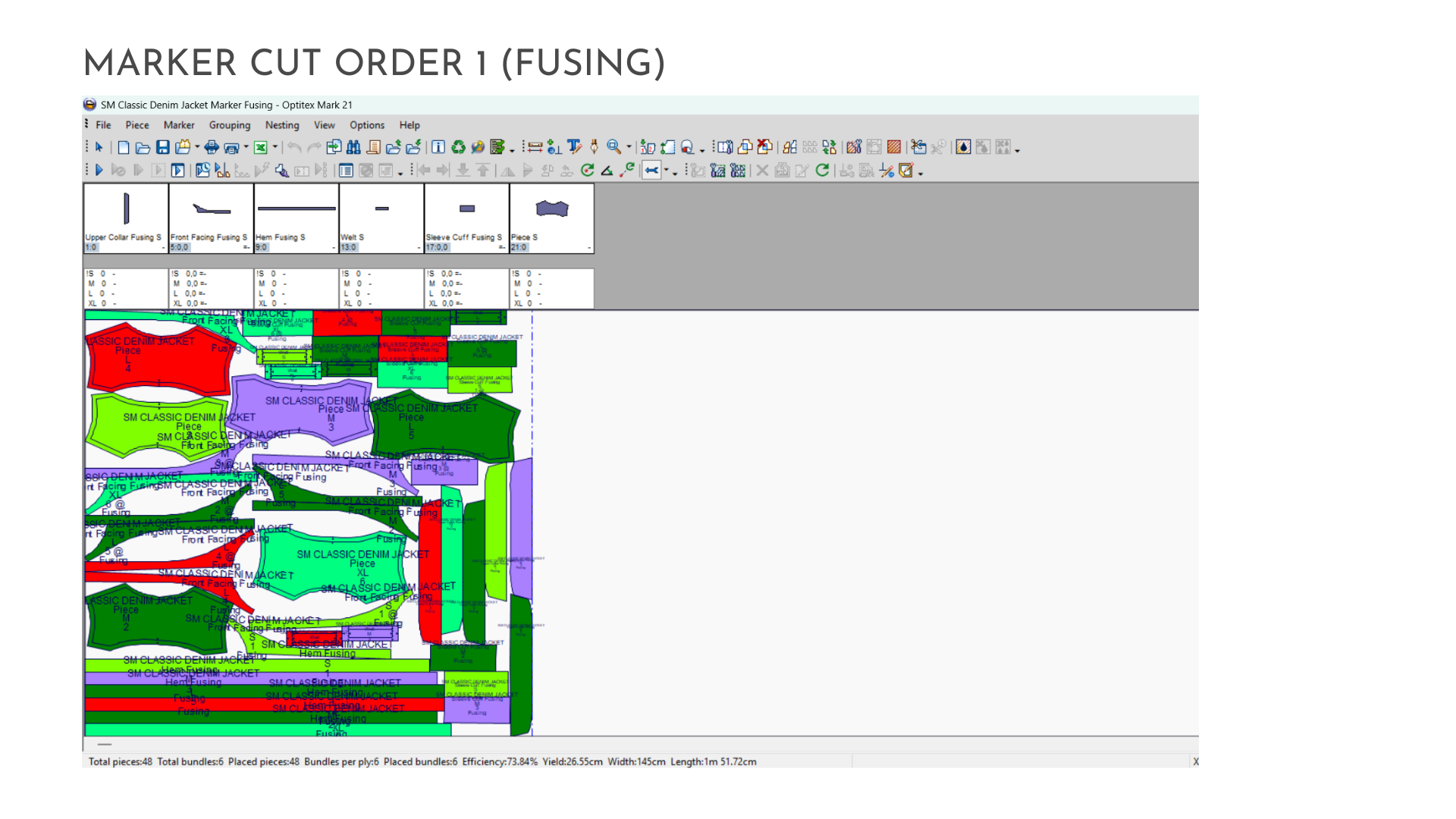Launch the wizard wand icon
This screenshot has height=819, width=1456.
[x=478, y=147]
